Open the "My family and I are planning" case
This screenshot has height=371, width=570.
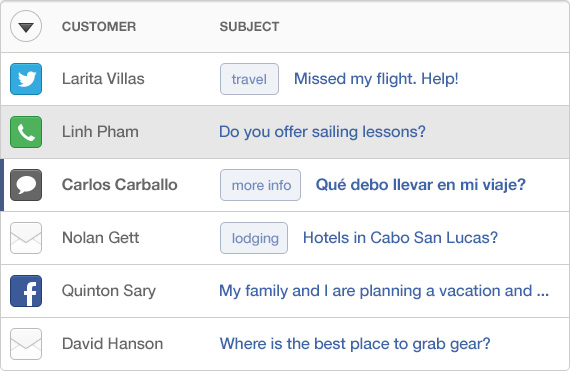pos(384,291)
